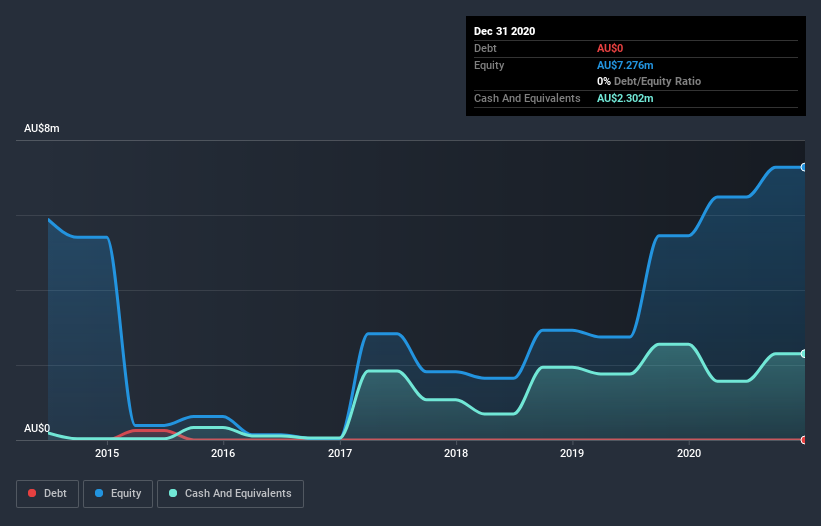Click the 2015 x-axis label
The image size is (821, 526).
click(x=107, y=453)
